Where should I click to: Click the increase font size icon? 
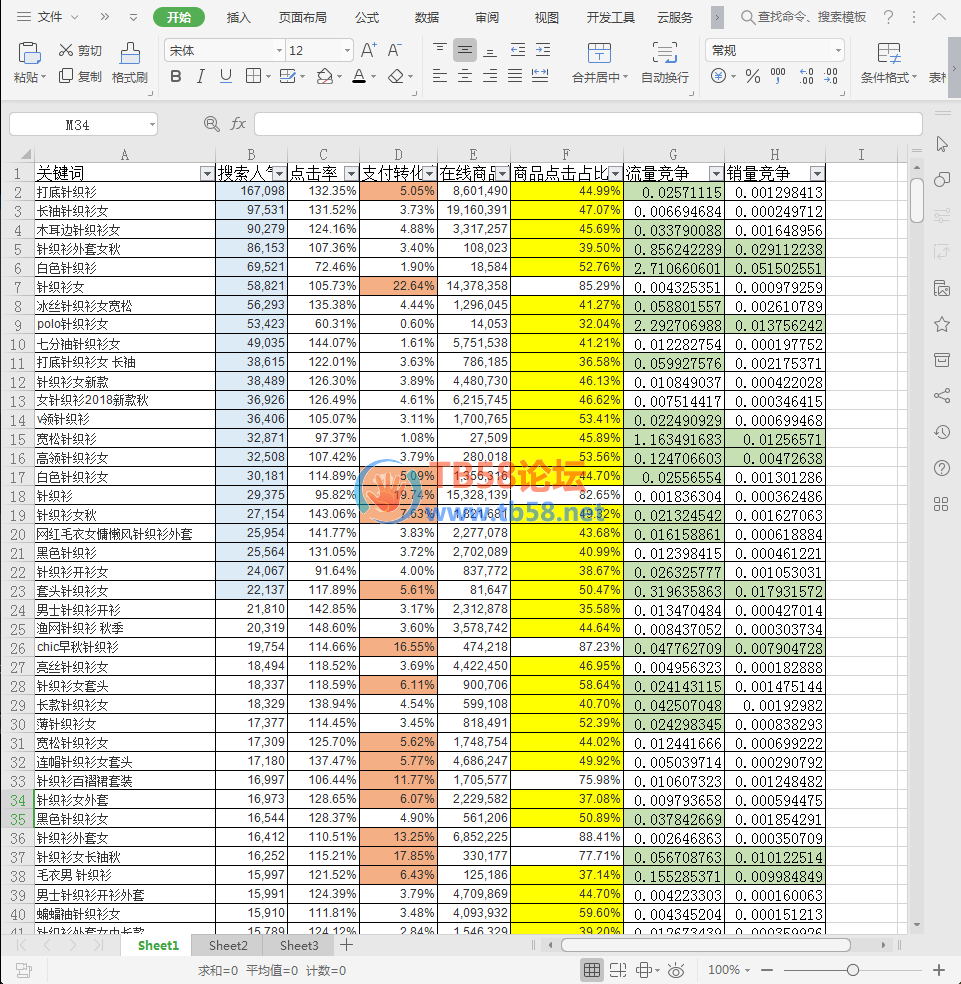368,50
